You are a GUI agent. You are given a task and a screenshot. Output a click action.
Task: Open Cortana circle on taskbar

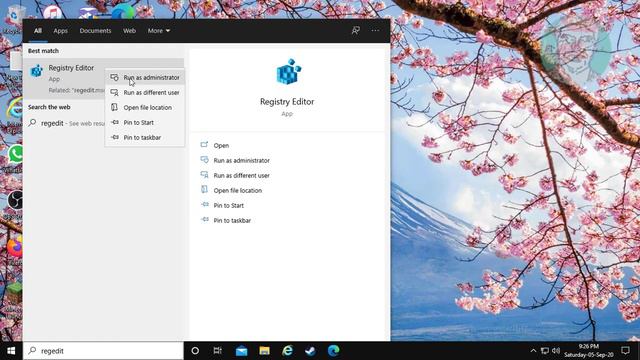coord(195,351)
